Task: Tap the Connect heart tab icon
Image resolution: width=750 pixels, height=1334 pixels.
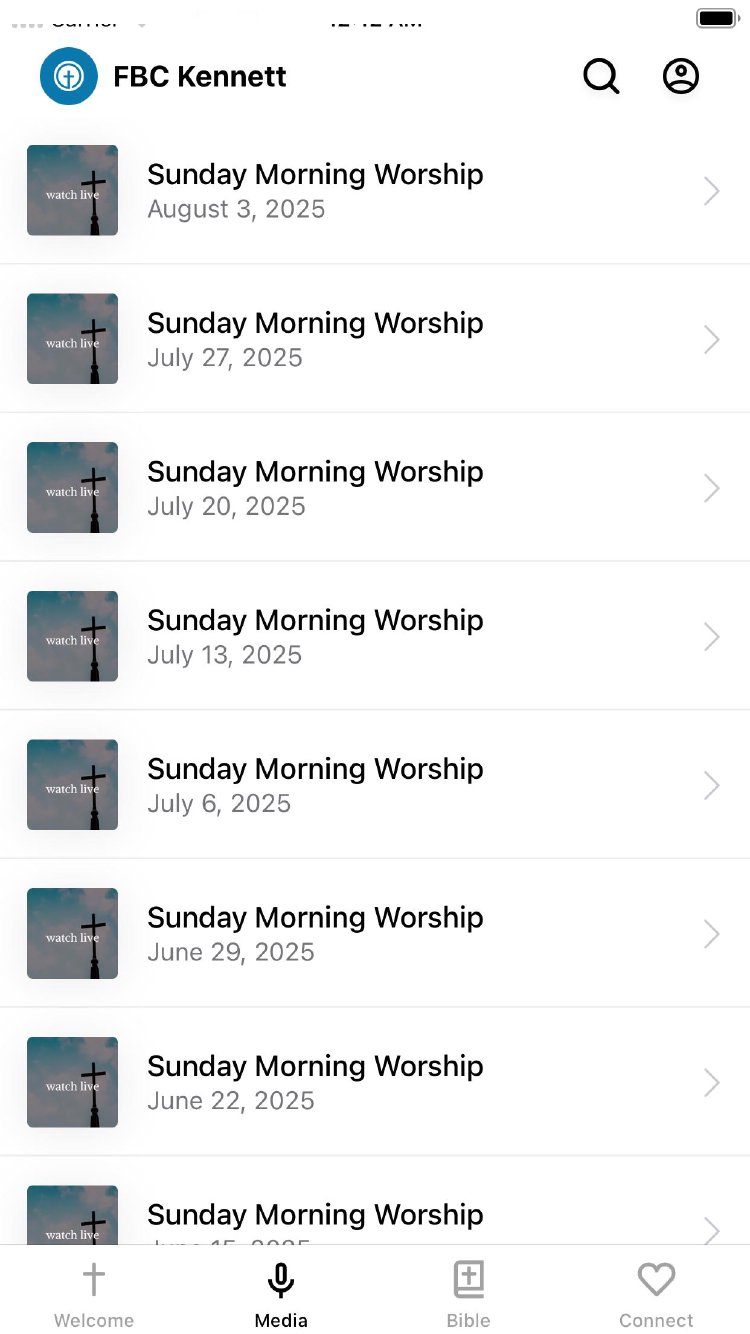Action: (x=656, y=1279)
